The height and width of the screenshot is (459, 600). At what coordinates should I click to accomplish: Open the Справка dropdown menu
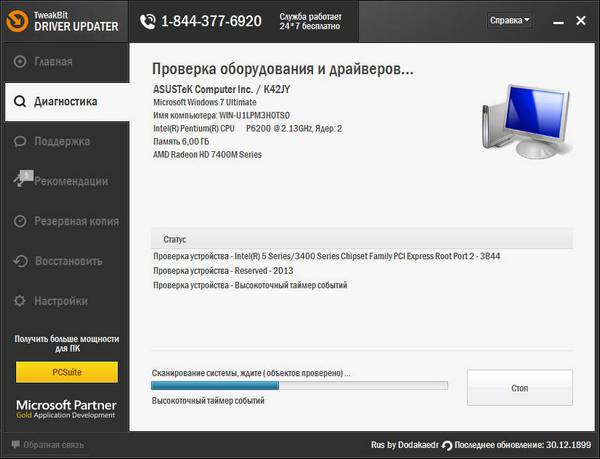(510, 20)
